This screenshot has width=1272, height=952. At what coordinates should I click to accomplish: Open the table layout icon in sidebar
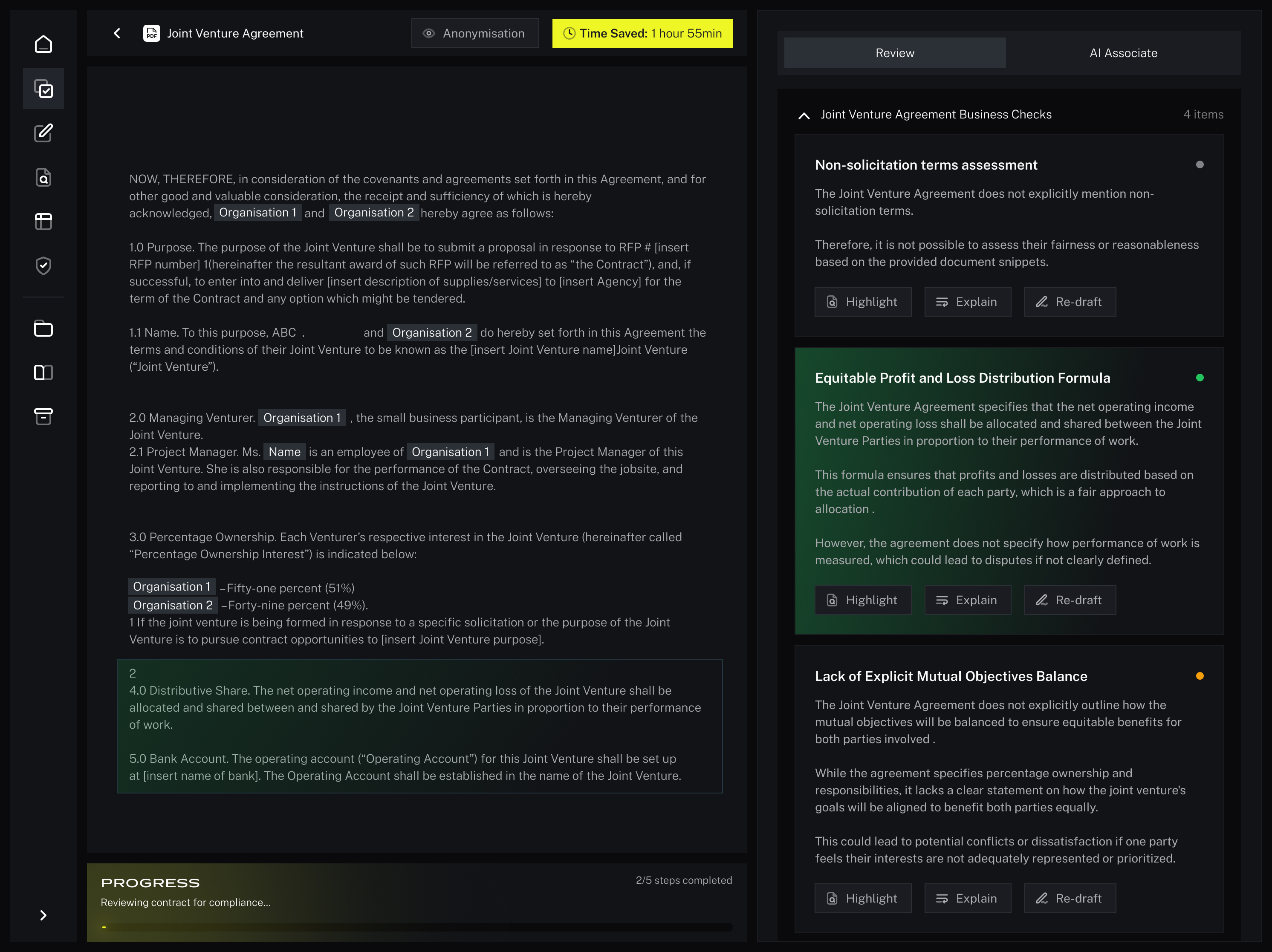43,221
